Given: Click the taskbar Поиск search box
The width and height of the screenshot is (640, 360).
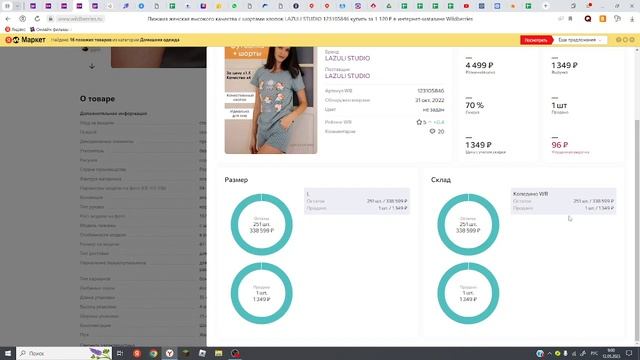Looking at the screenshot, I should click(64, 353).
